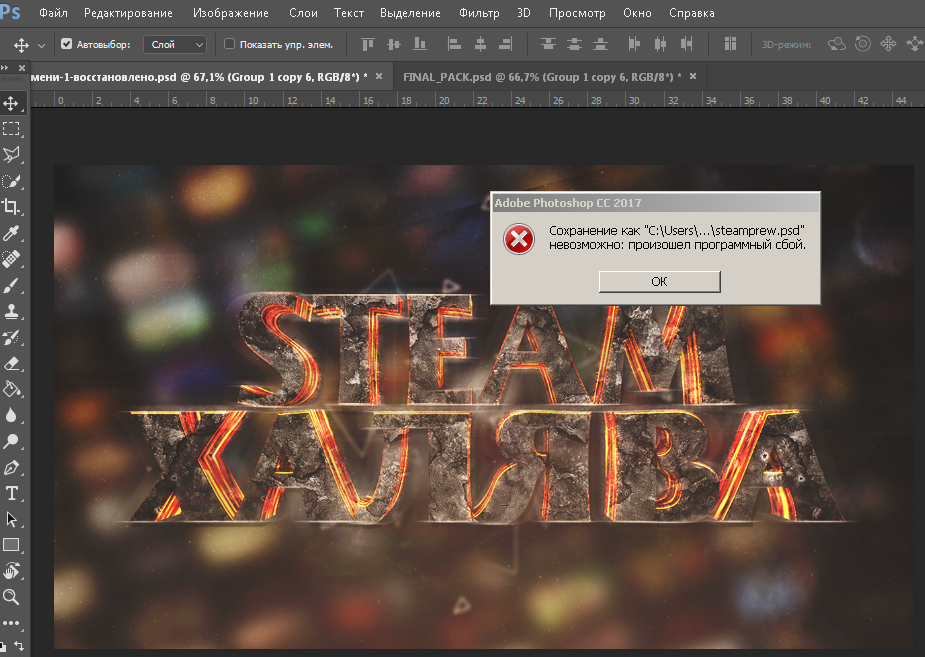This screenshot has height=657, width=925.
Task: Click 3D pan object icon
Action: tap(888, 44)
